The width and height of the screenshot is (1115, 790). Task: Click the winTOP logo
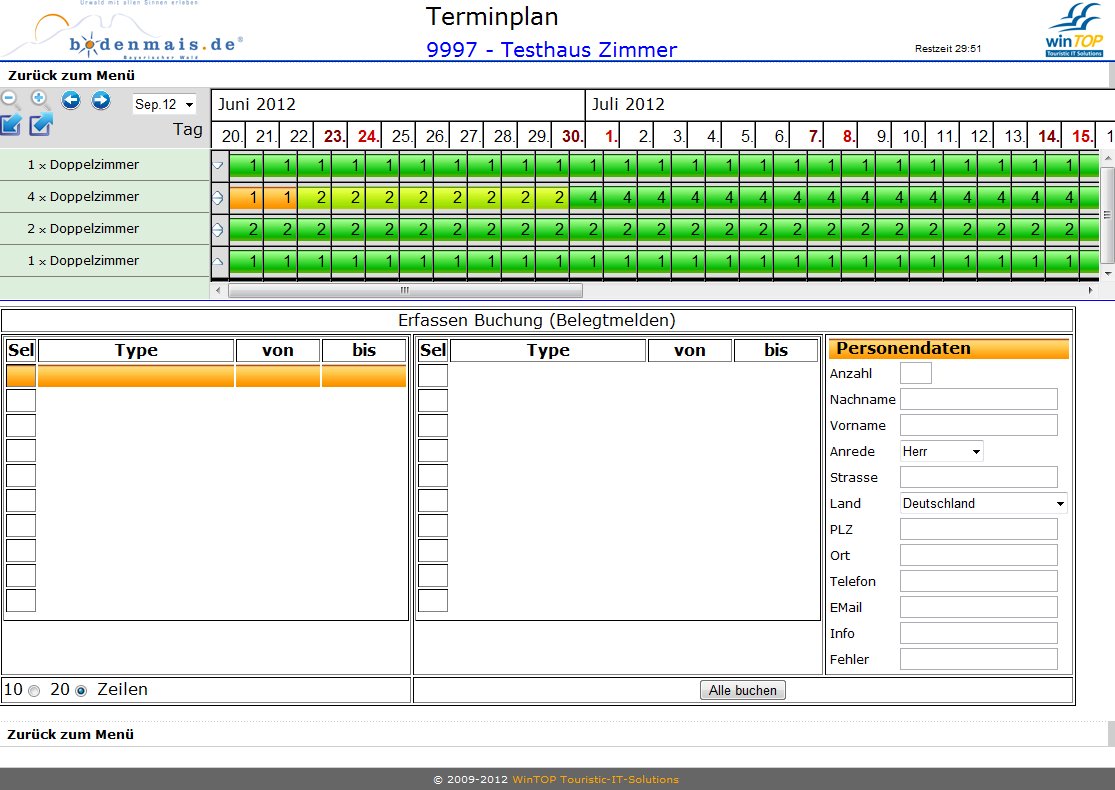[1073, 32]
